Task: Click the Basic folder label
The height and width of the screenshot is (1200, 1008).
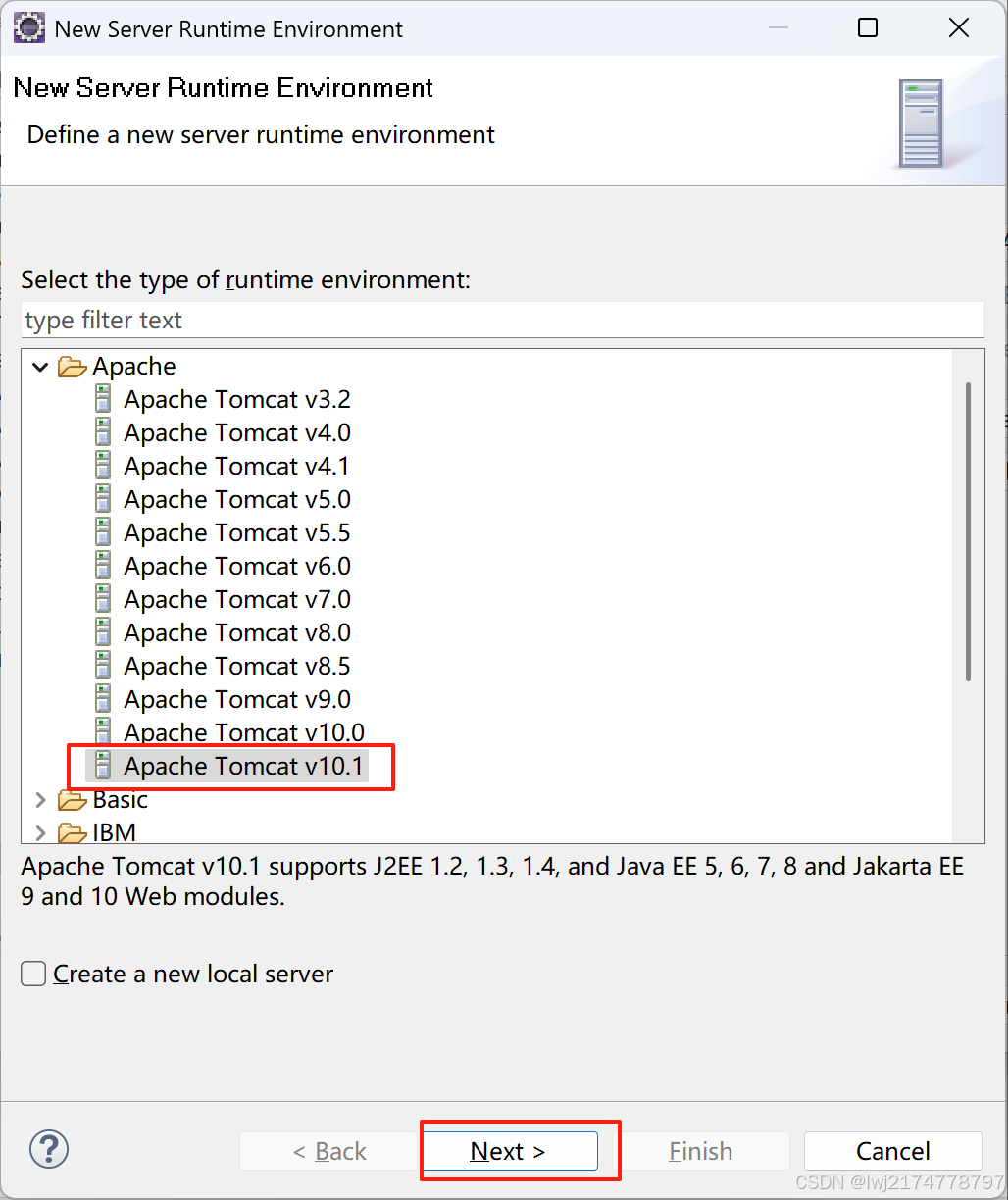Action: [121, 800]
